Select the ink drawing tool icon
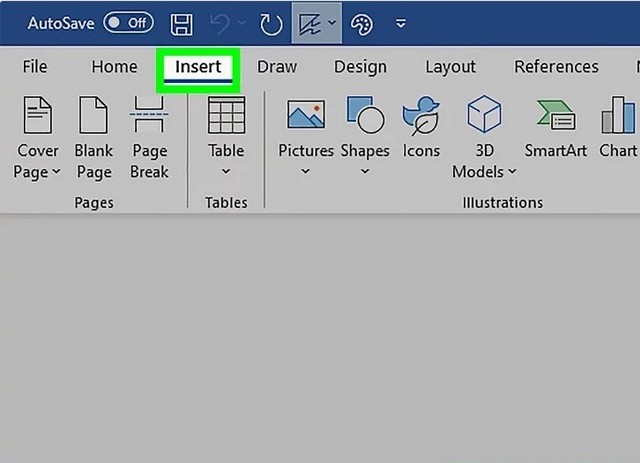 tap(311, 22)
